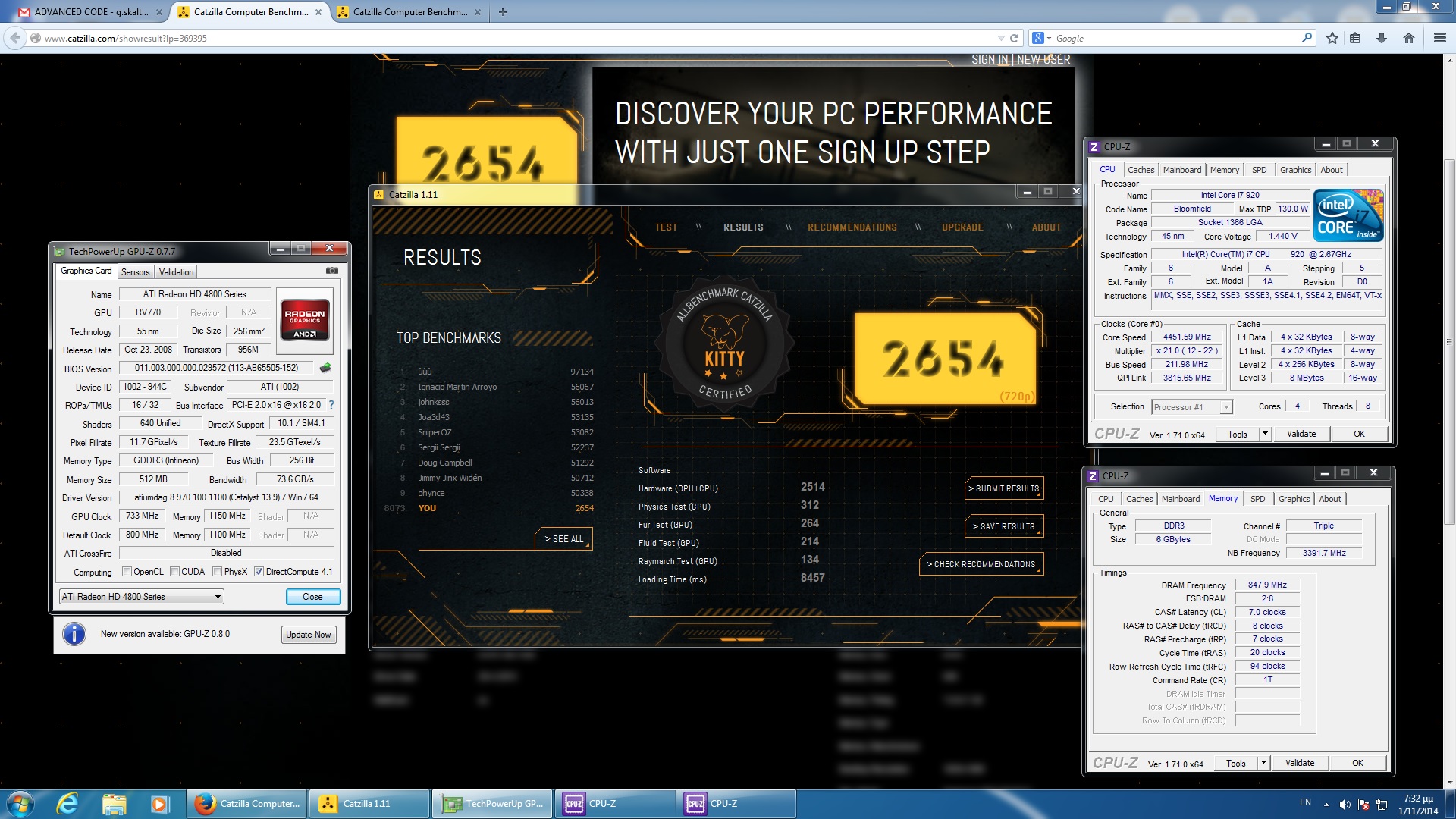Click the CHECK RECOMMENDATIONS button
The width and height of the screenshot is (1456, 819).
pyautogui.click(x=981, y=564)
